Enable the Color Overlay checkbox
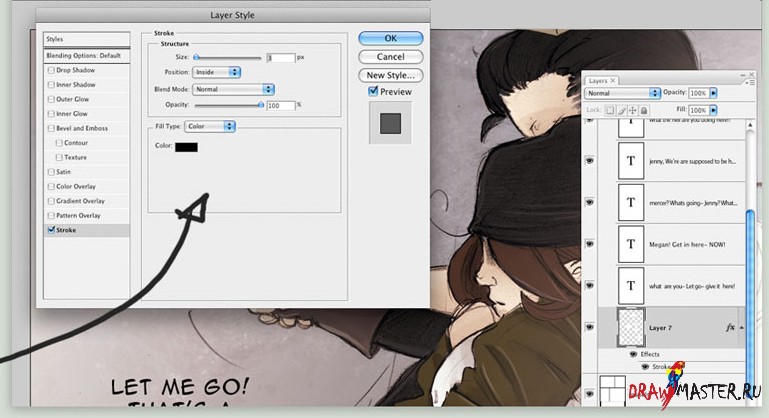The image size is (769, 418). 51,186
